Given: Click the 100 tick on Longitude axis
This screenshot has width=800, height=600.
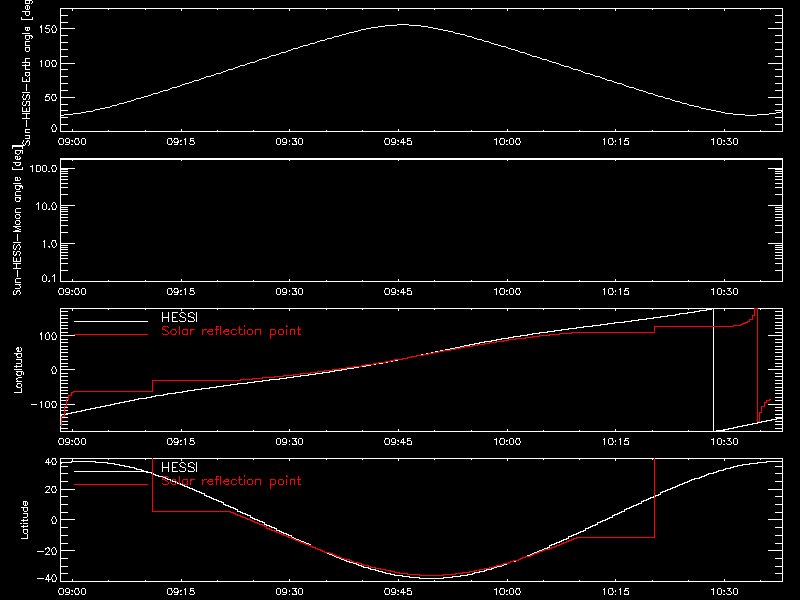Looking at the screenshot, I should [x=49, y=336].
